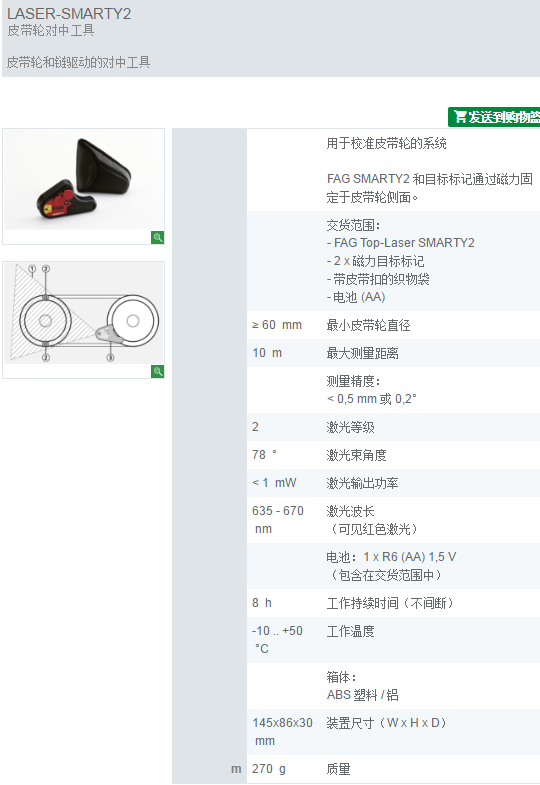
Task: Click the LASER-SMARTY2 product title
Action: pos(69,14)
